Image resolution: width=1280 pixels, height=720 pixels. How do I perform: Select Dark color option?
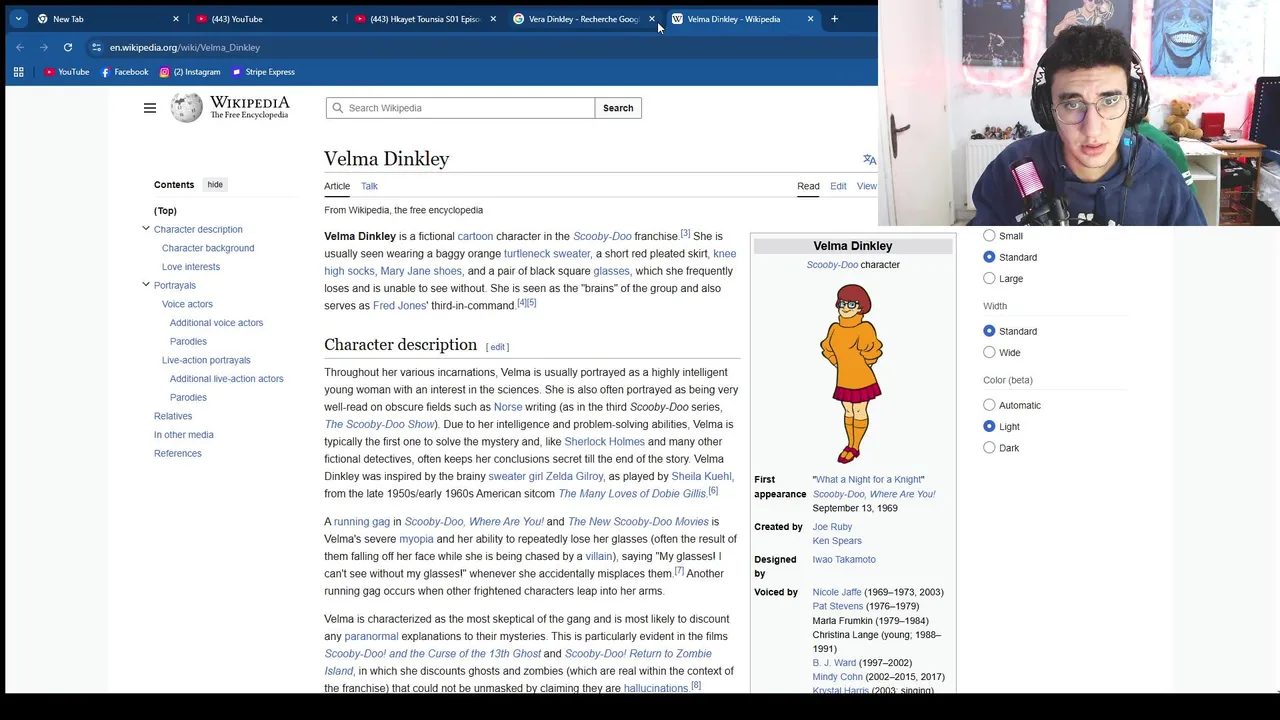pos(989,448)
